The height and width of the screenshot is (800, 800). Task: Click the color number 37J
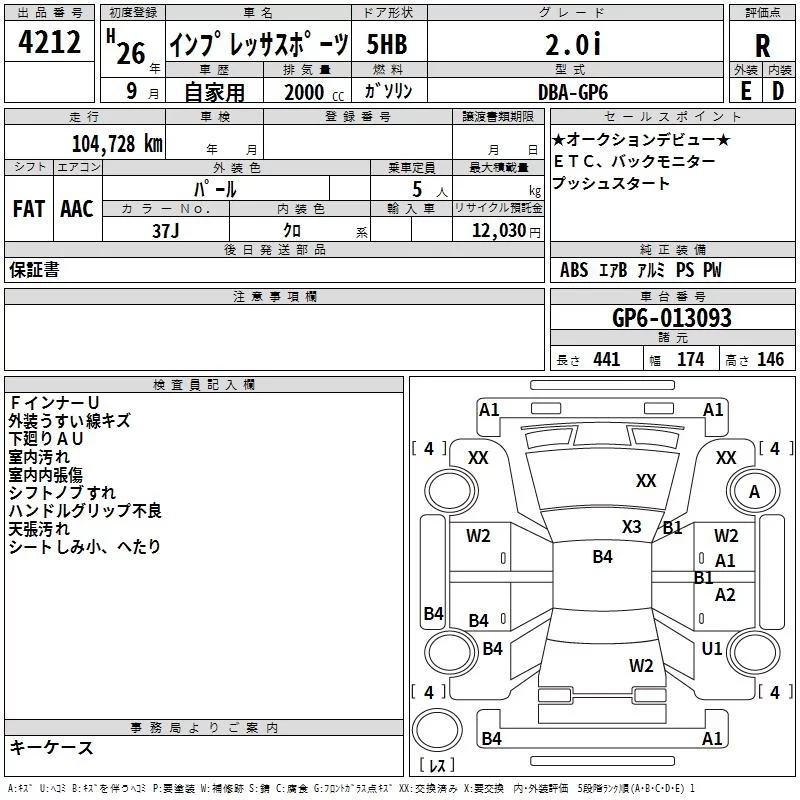166,231
